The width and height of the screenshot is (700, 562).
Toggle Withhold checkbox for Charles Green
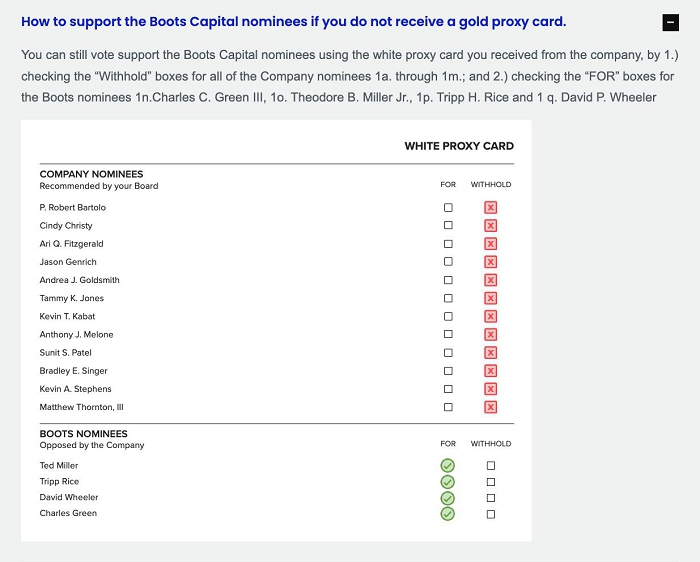(x=490, y=514)
